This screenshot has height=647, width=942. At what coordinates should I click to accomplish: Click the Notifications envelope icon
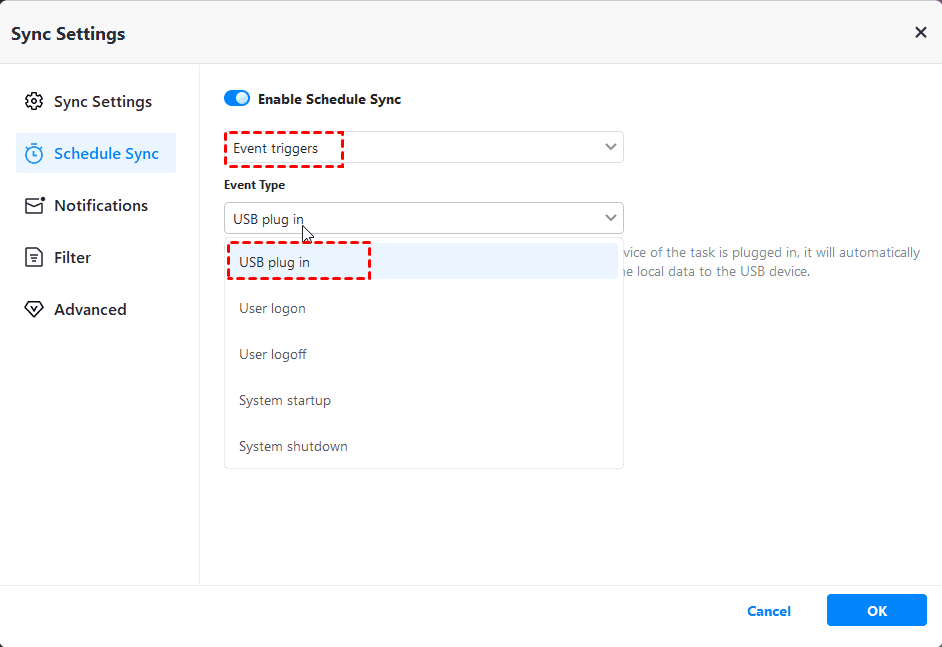coord(34,206)
